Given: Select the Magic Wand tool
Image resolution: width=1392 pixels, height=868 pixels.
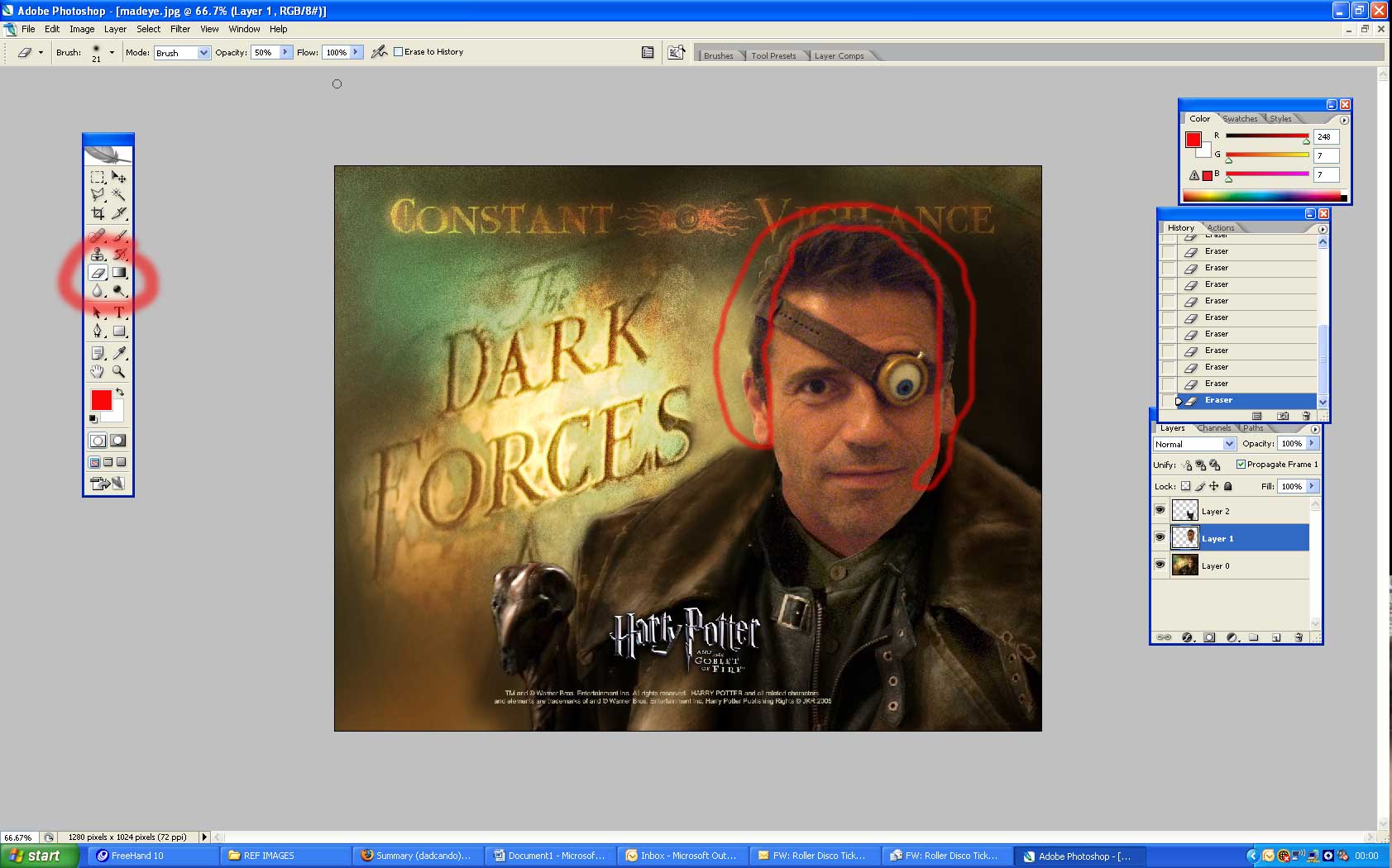Looking at the screenshot, I should tap(119, 195).
